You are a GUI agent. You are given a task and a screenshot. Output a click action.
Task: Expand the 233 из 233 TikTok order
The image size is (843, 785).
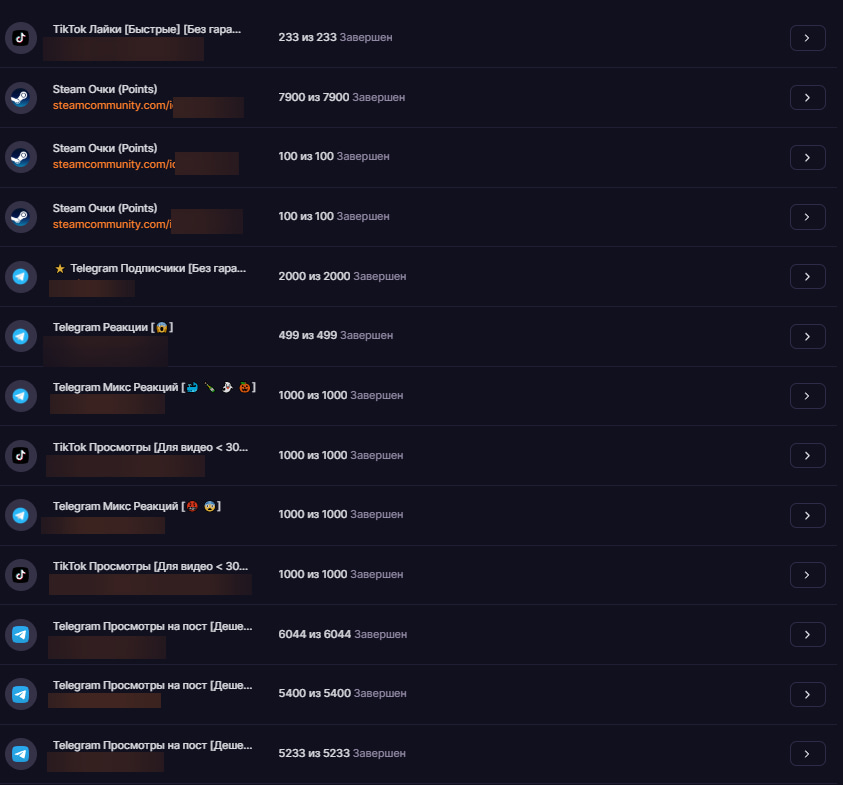808,38
